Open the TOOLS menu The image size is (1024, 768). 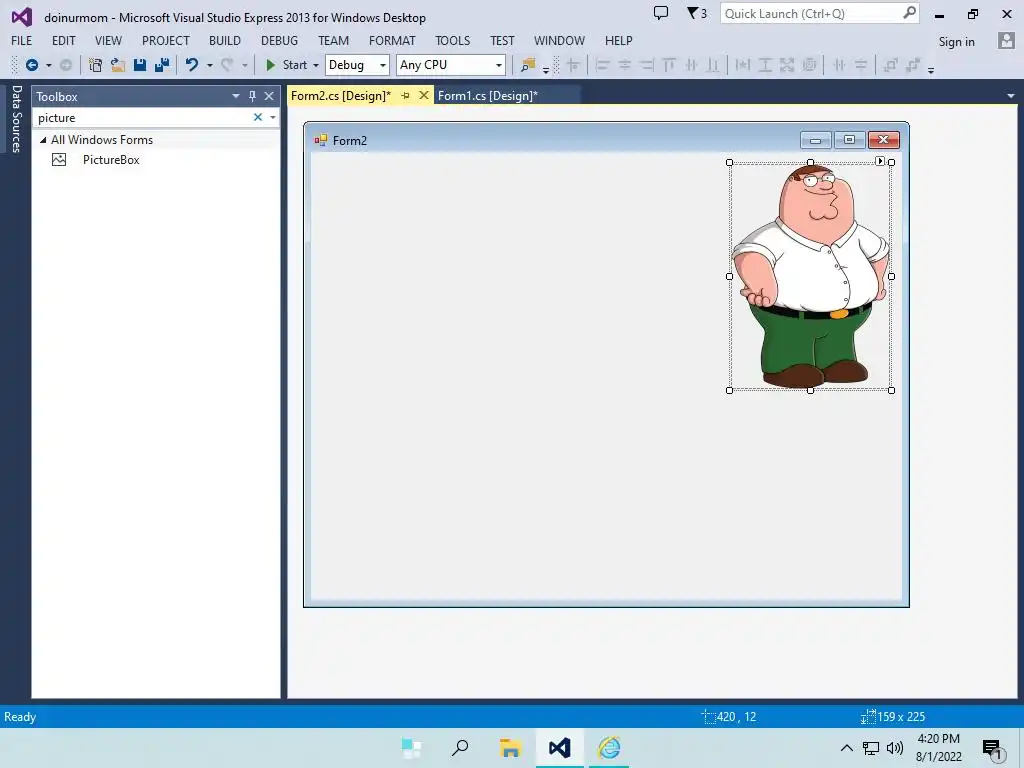[453, 40]
